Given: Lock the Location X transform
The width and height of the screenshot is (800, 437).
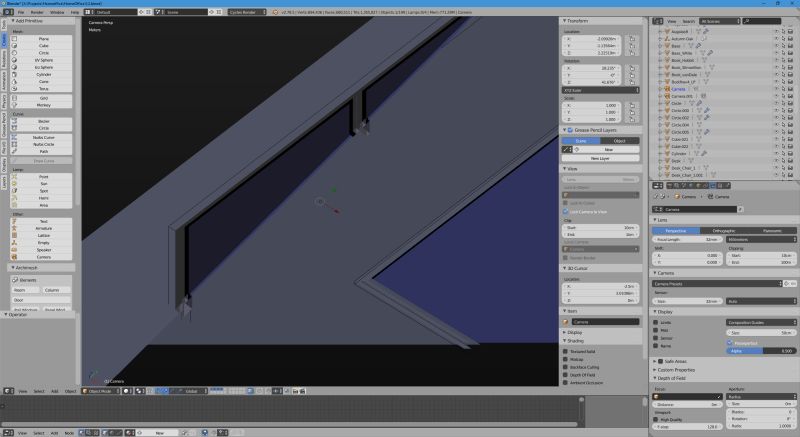Looking at the screenshot, I should (632, 39).
